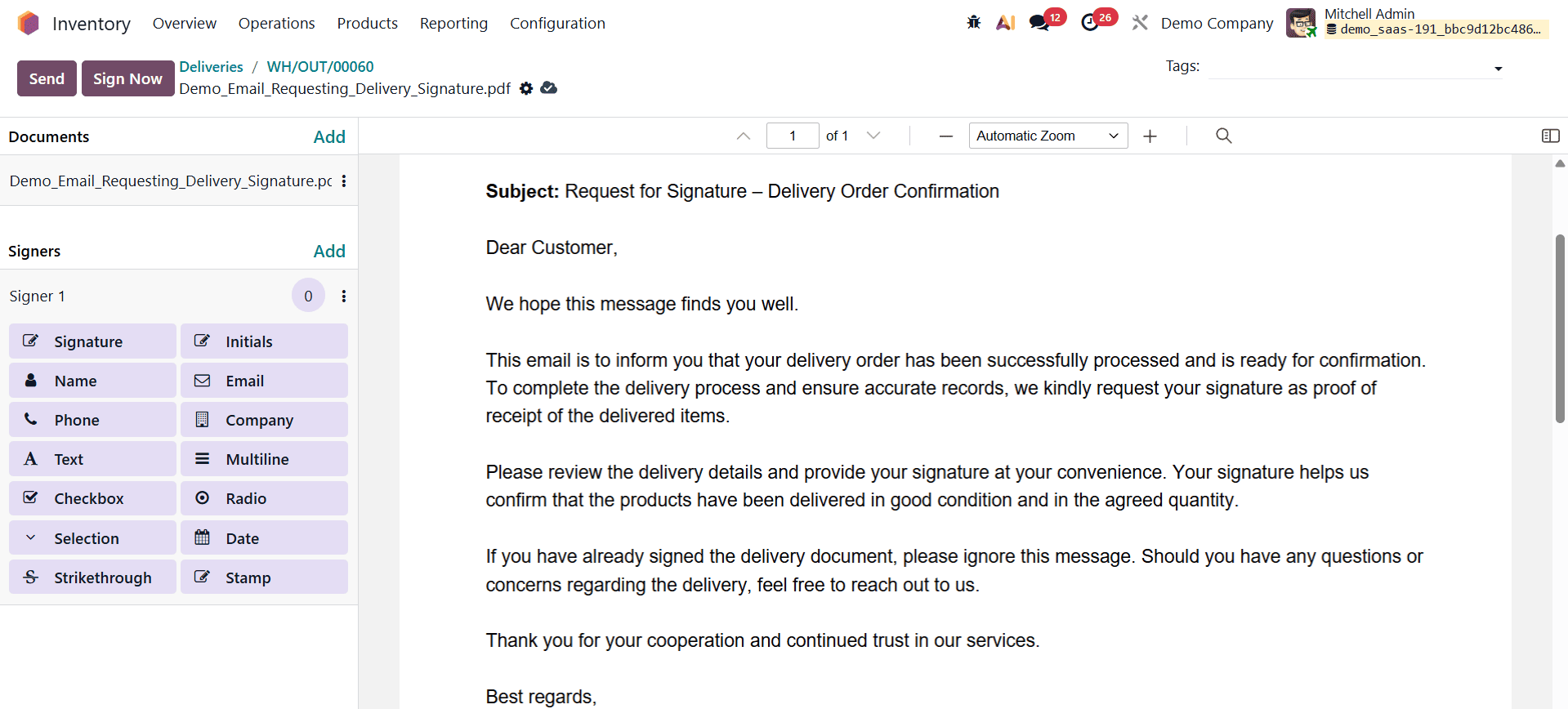Open Signer 1 options menu

[x=343, y=296]
